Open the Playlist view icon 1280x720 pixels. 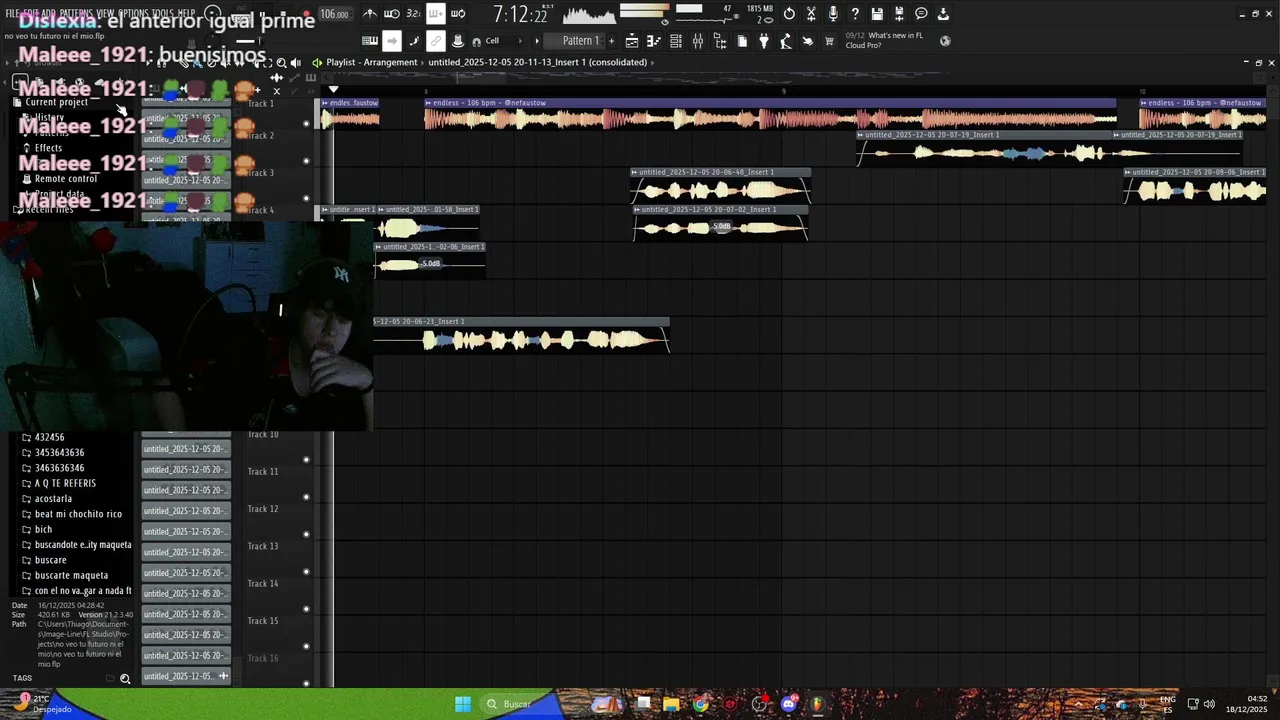pos(632,41)
